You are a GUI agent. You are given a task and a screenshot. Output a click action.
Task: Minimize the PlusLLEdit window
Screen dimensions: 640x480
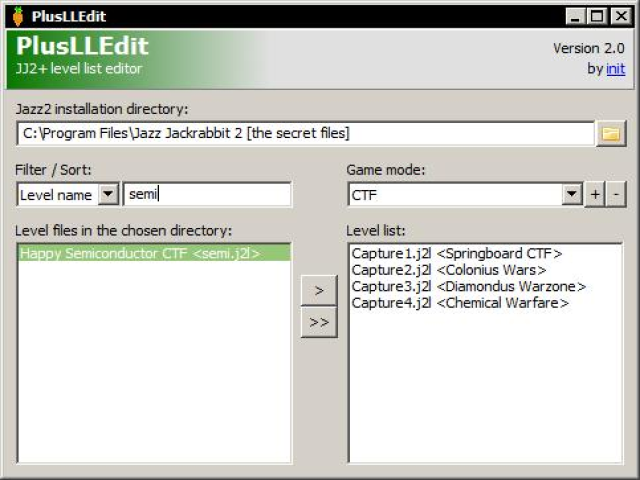point(576,17)
